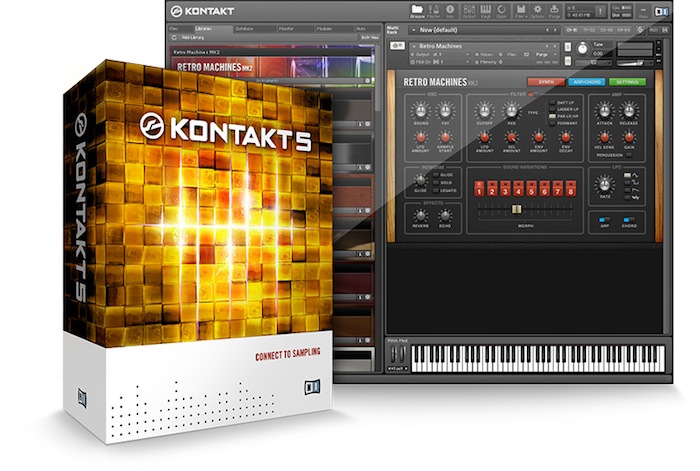Screen dimensions: 700x471
Task: Click the filter Cutoff knob
Action: point(484,110)
